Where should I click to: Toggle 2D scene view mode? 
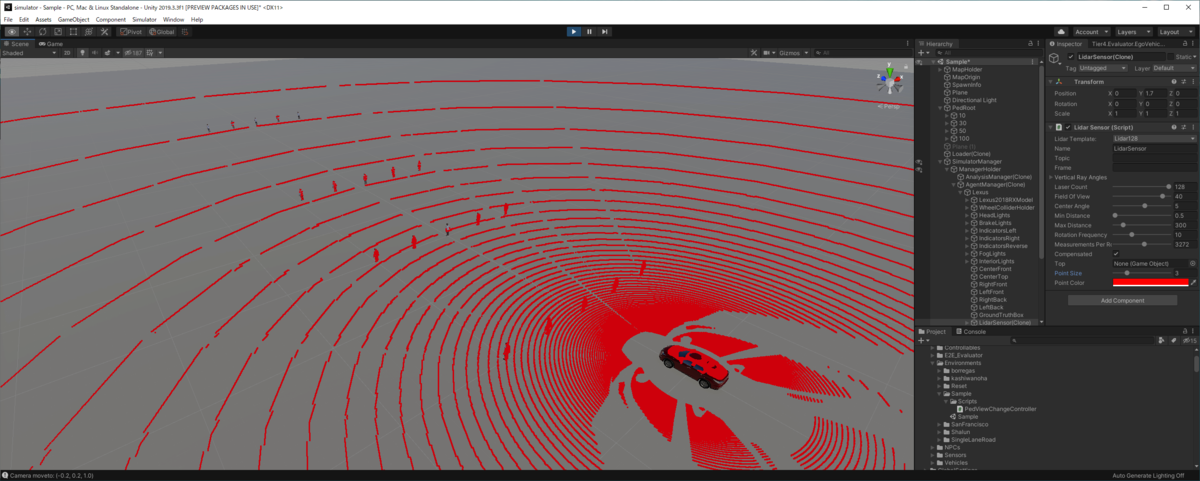(67, 53)
